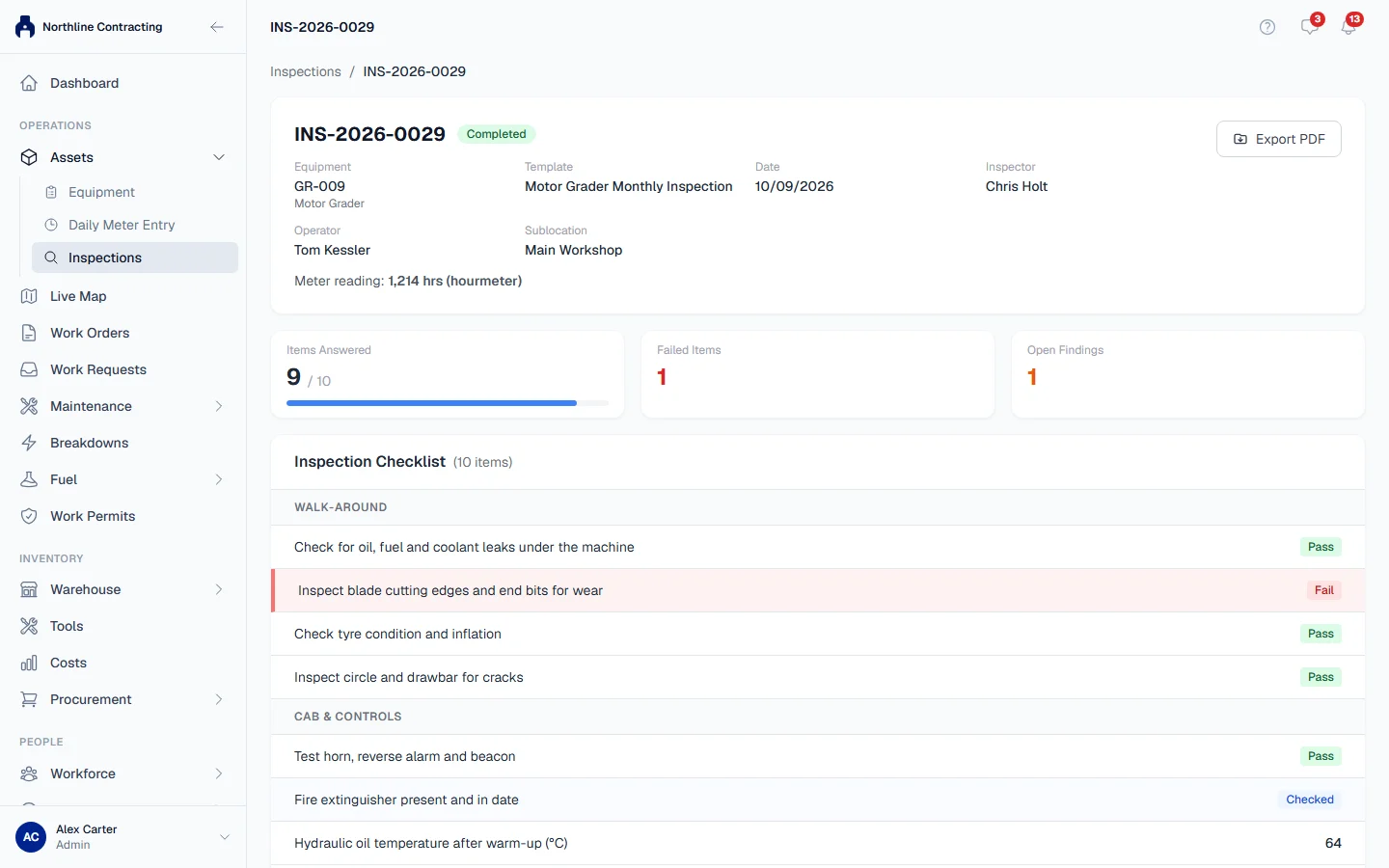Click the Completed status badge

(496, 134)
